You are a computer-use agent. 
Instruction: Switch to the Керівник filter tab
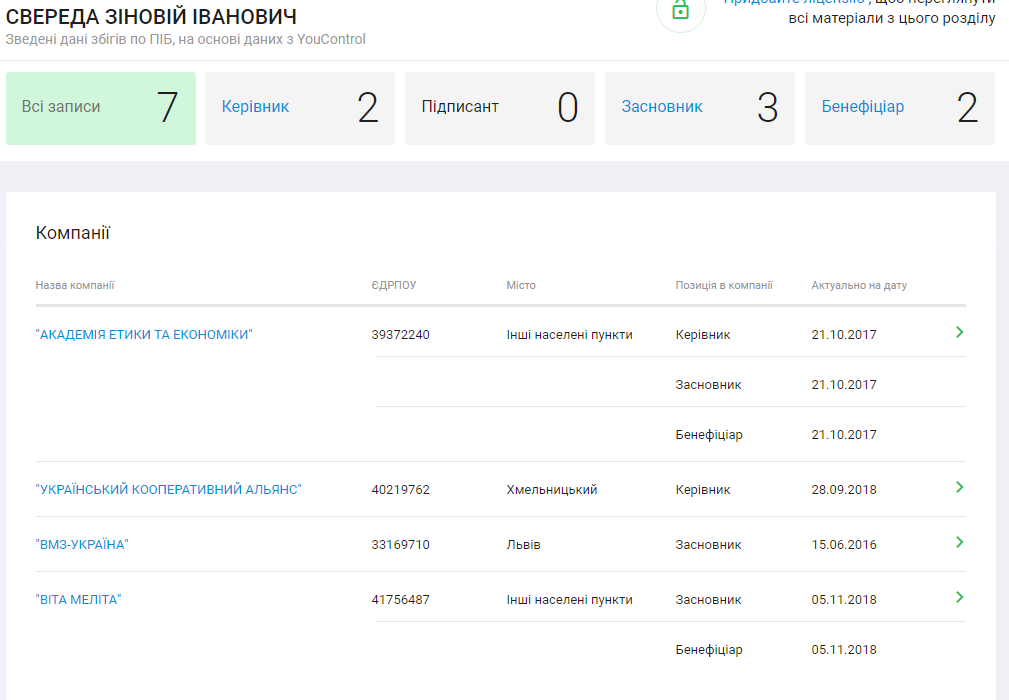coord(299,108)
